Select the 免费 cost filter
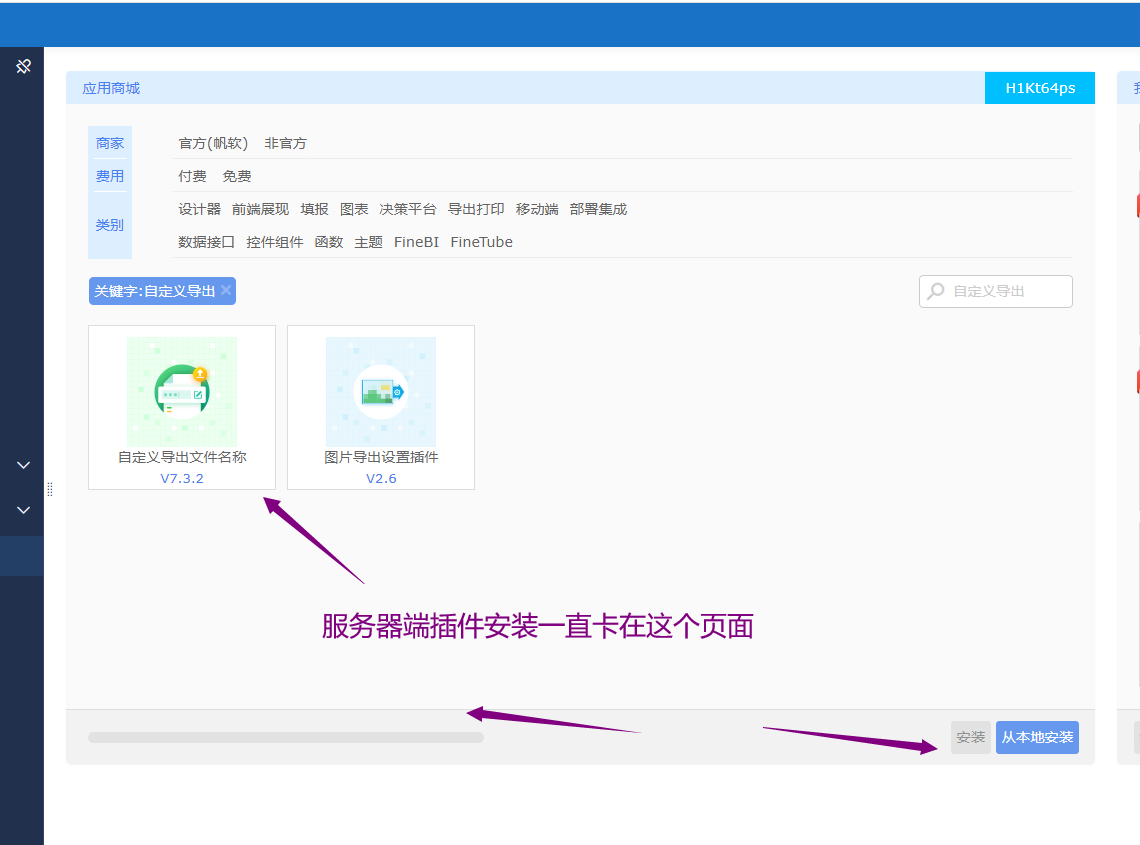This screenshot has width=1140, height=845. coord(237,177)
